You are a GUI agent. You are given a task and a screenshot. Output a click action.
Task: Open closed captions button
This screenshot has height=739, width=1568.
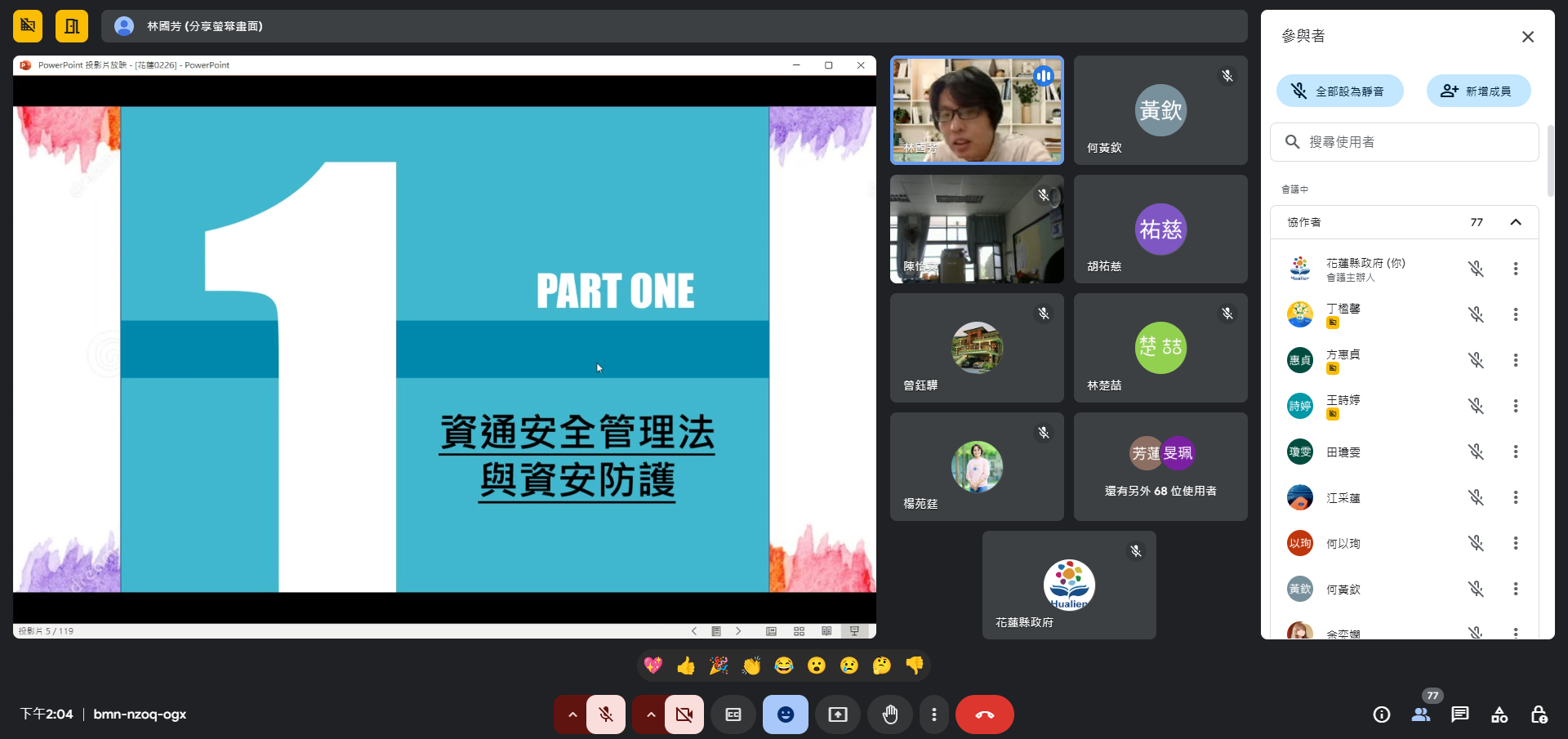[x=733, y=715]
